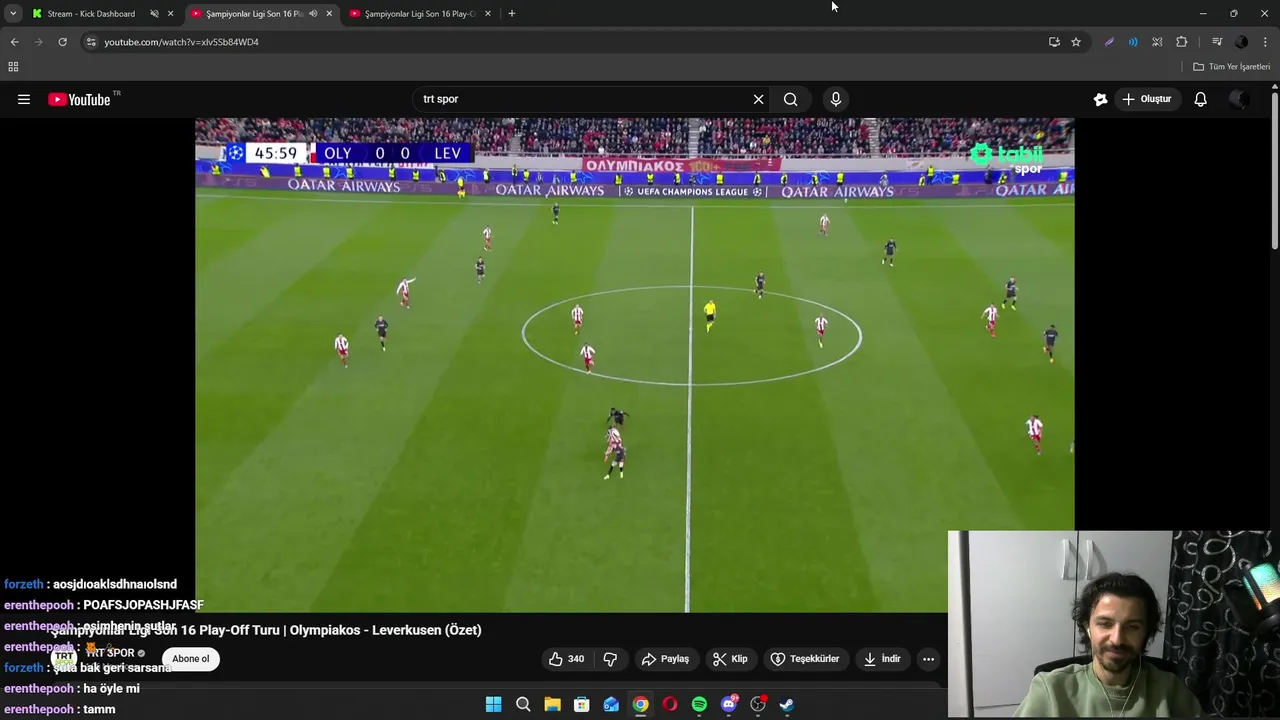
Task: Close the third Şampiyonlar Ligi tab
Action: pos(488,14)
